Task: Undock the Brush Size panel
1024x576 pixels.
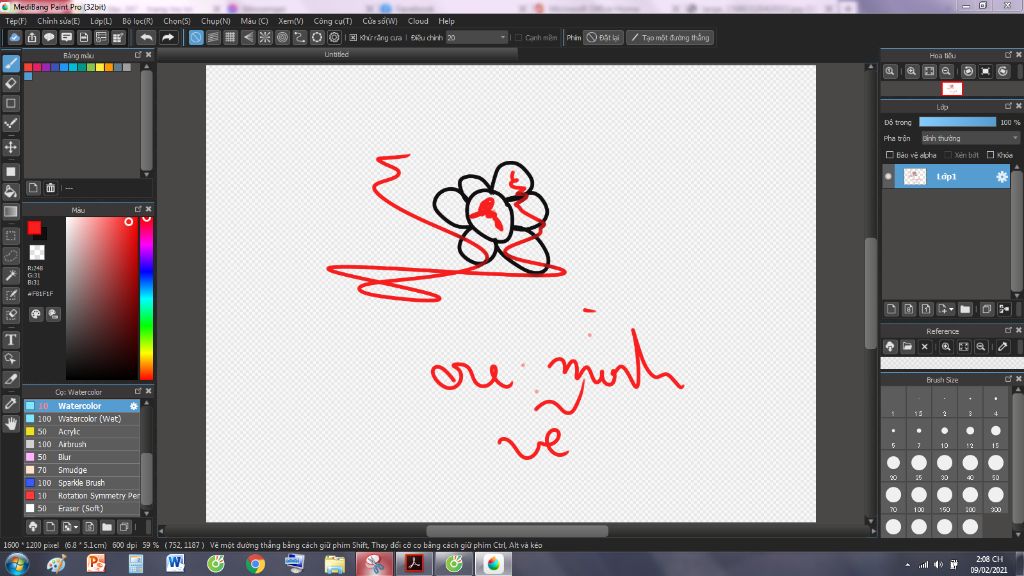Action: tap(1008, 379)
